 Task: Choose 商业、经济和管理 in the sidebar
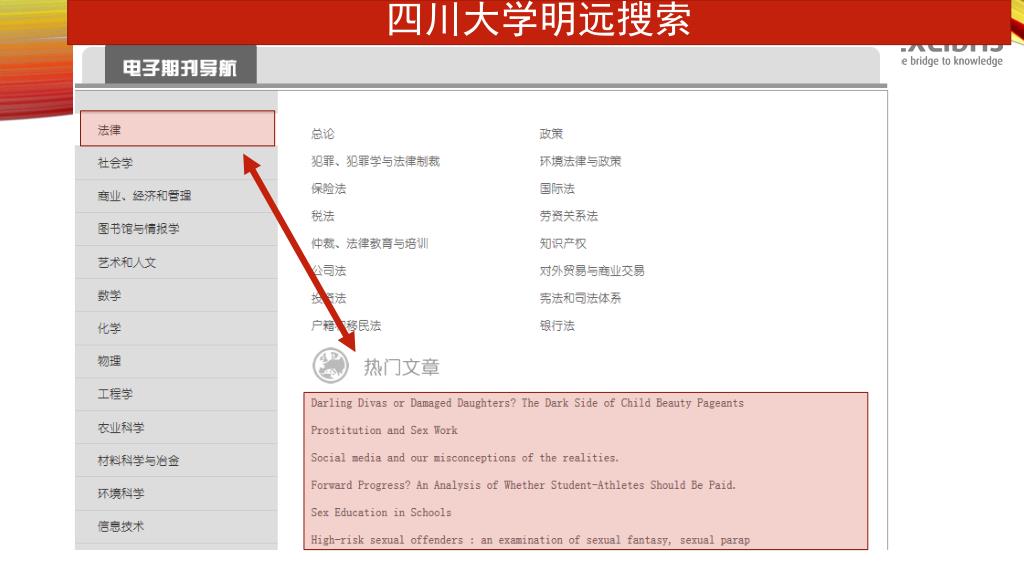pyautogui.click(x=176, y=196)
